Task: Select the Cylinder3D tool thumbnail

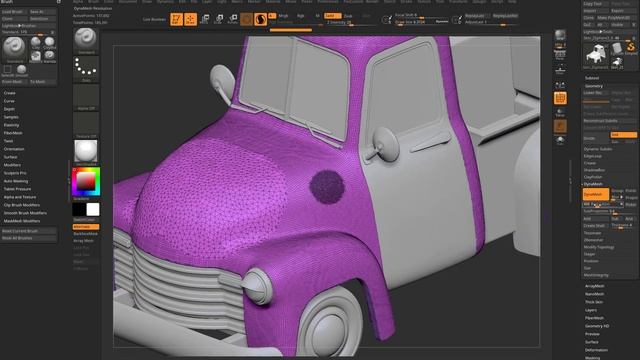Action: (x=617, y=49)
